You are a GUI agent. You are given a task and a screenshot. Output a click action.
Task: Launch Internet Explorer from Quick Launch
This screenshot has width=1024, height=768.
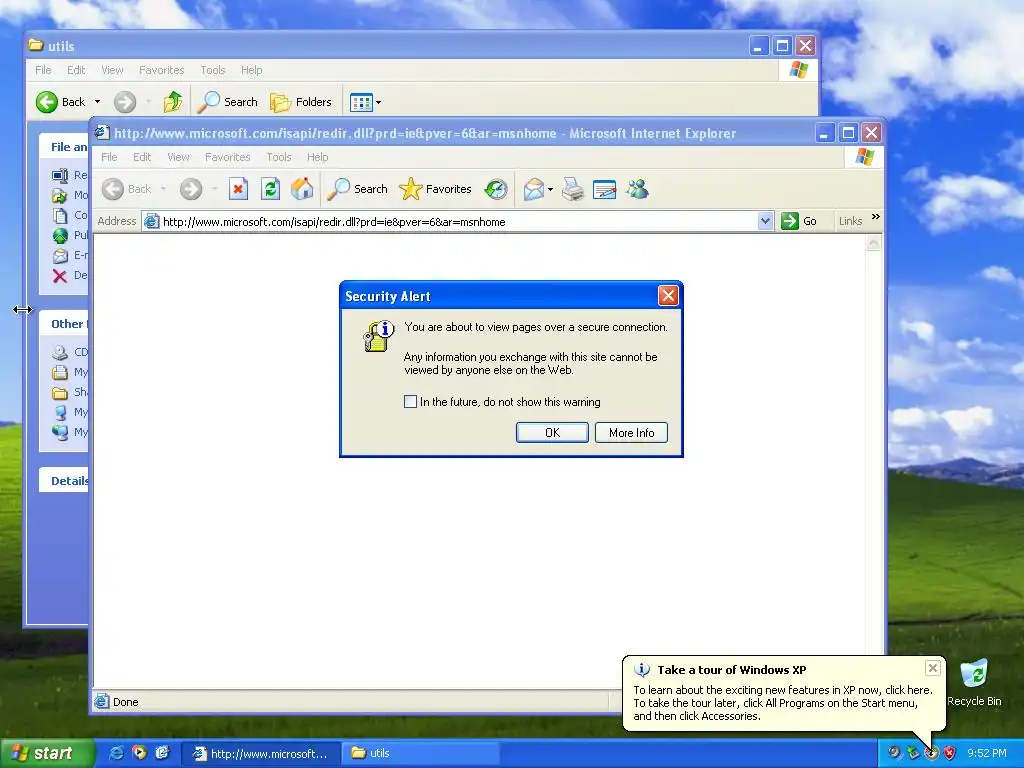coord(116,753)
